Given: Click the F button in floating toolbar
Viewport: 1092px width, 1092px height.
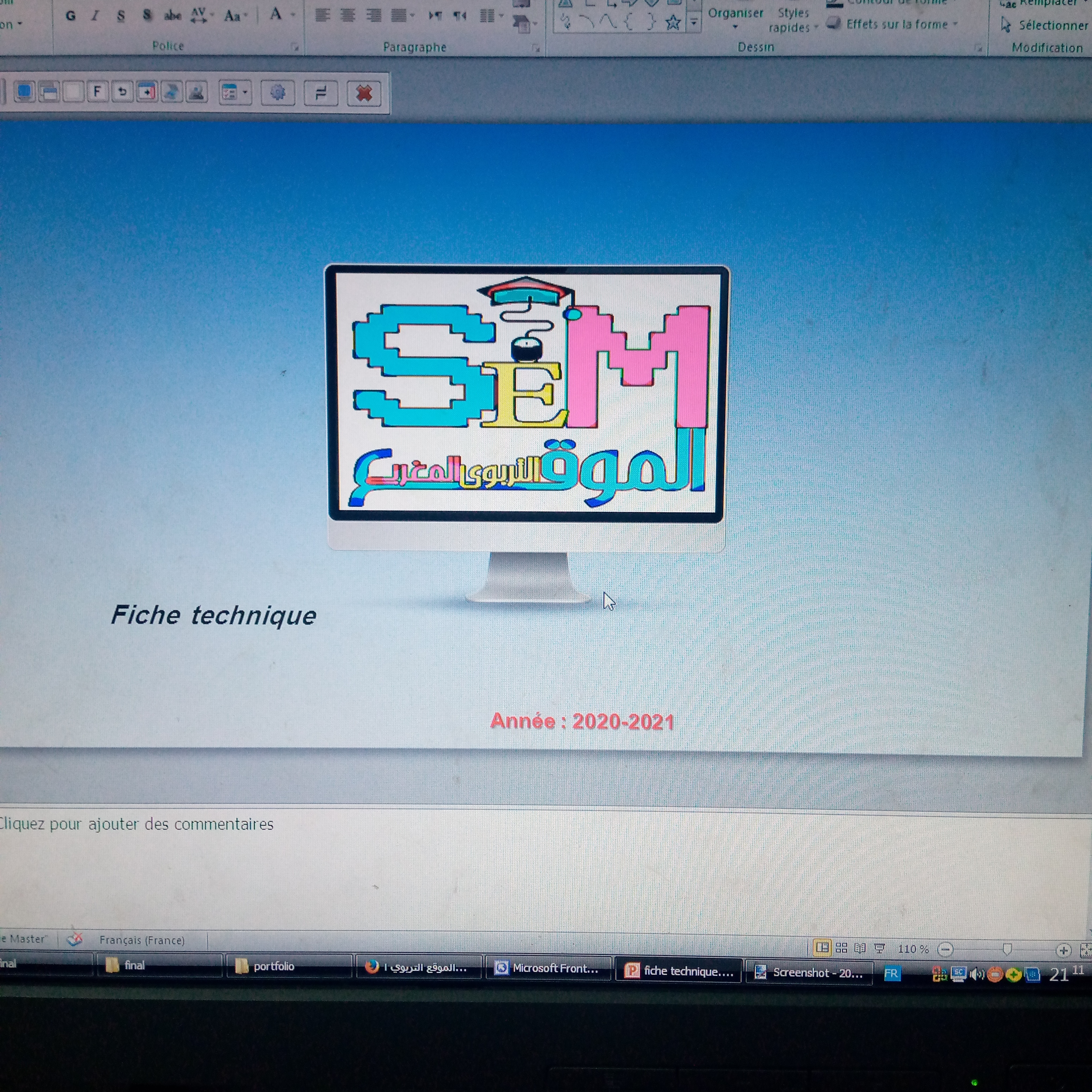Looking at the screenshot, I should 97,91.
